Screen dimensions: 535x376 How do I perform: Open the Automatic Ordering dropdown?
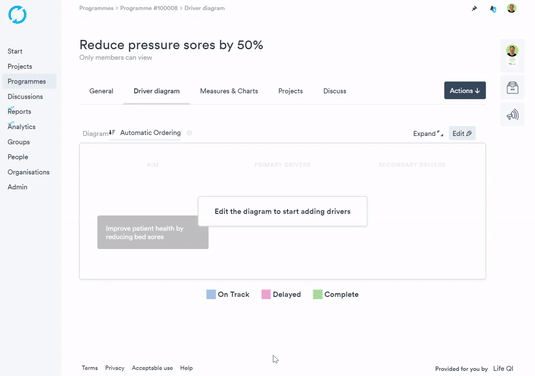[x=145, y=133]
